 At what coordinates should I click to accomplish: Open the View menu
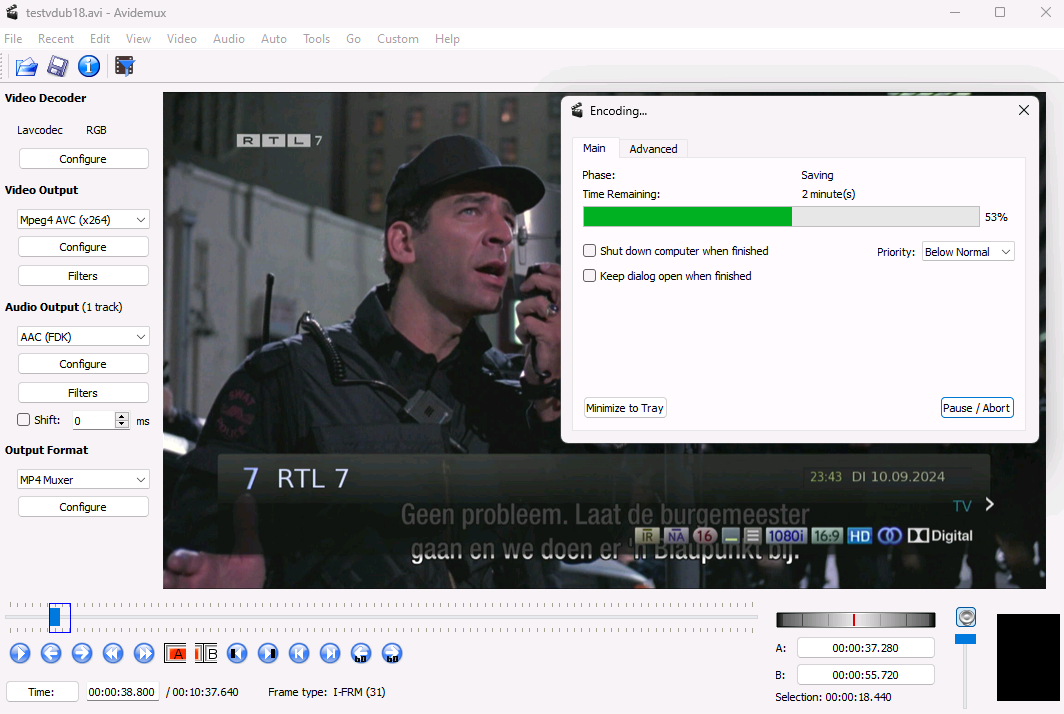tap(138, 39)
